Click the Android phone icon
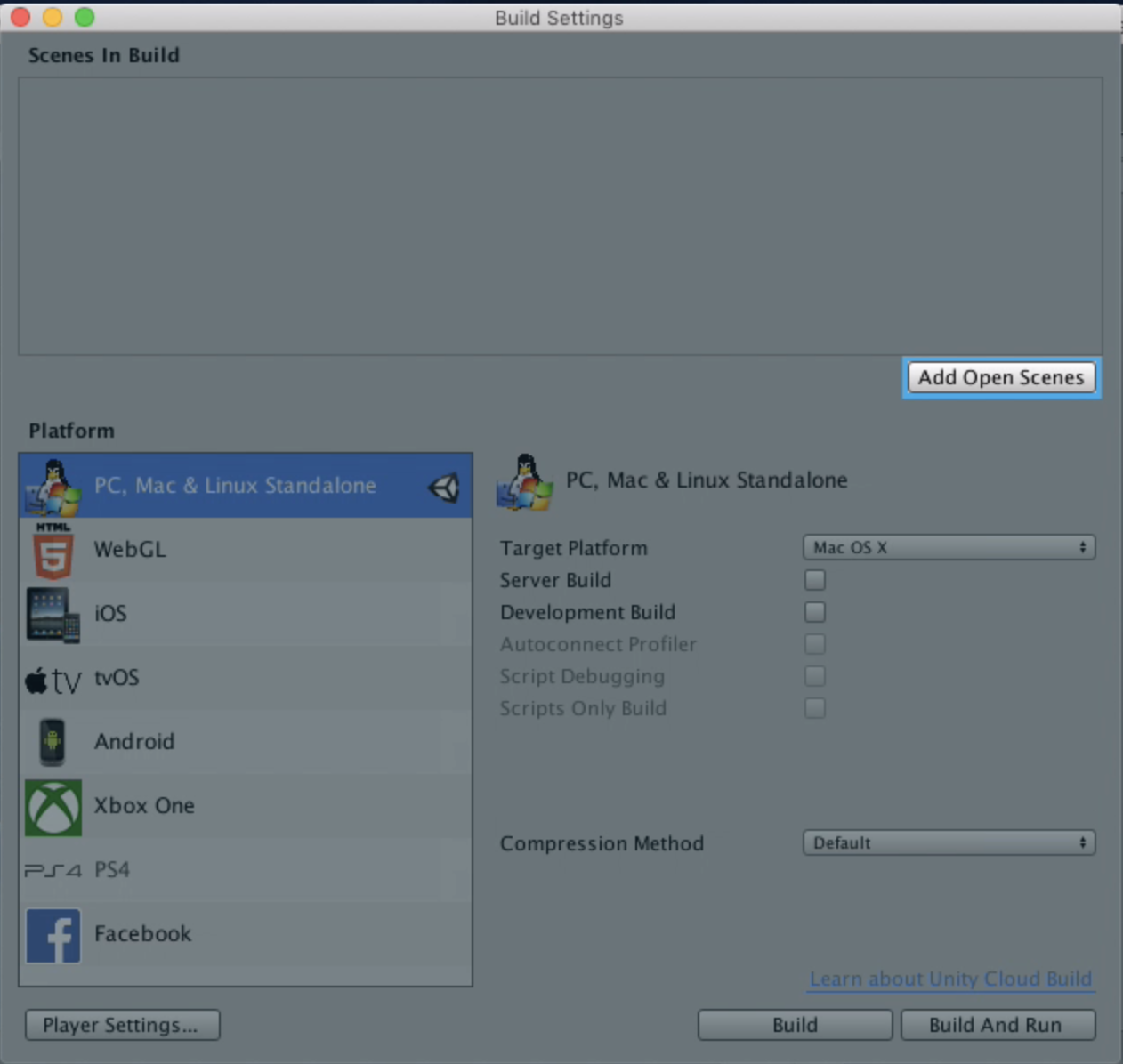Viewport: 1123px width, 1064px height. click(x=53, y=742)
